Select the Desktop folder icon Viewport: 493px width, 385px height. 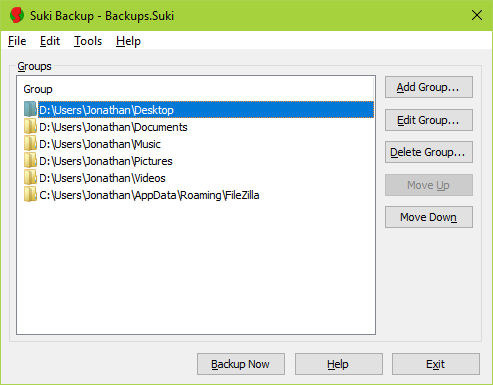click(30, 109)
